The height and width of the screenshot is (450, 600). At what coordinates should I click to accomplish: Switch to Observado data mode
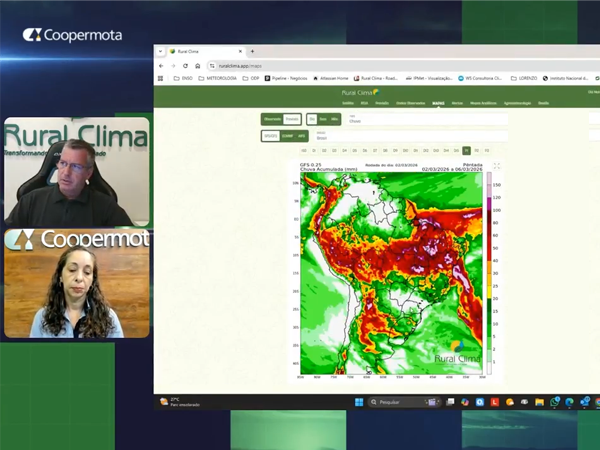[272, 119]
